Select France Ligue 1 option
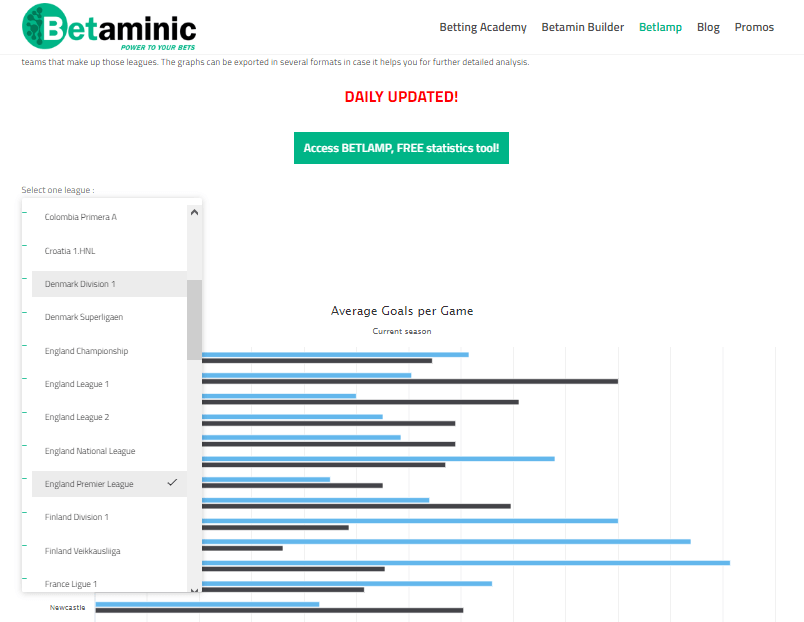This screenshot has height=622, width=804. pos(109,583)
